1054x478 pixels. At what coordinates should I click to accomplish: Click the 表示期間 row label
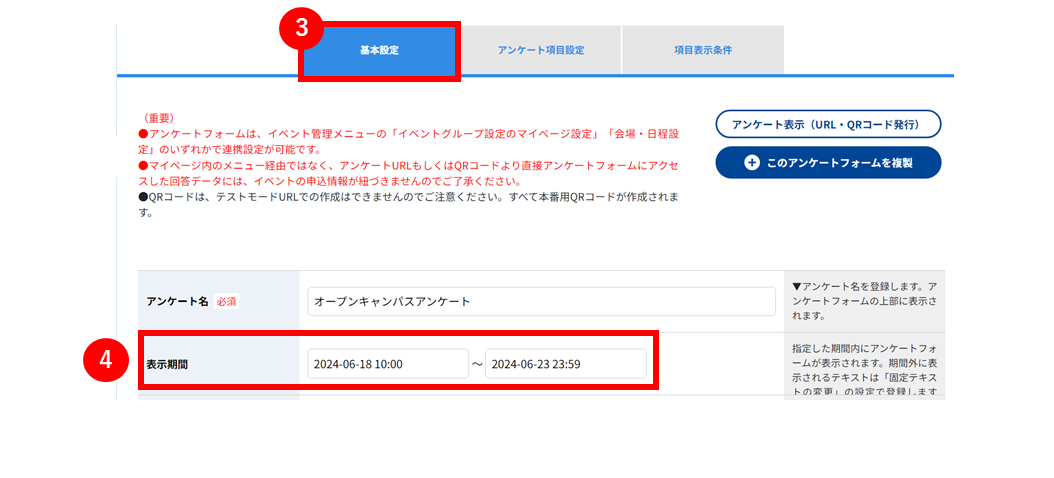pyautogui.click(x=167, y=364)
